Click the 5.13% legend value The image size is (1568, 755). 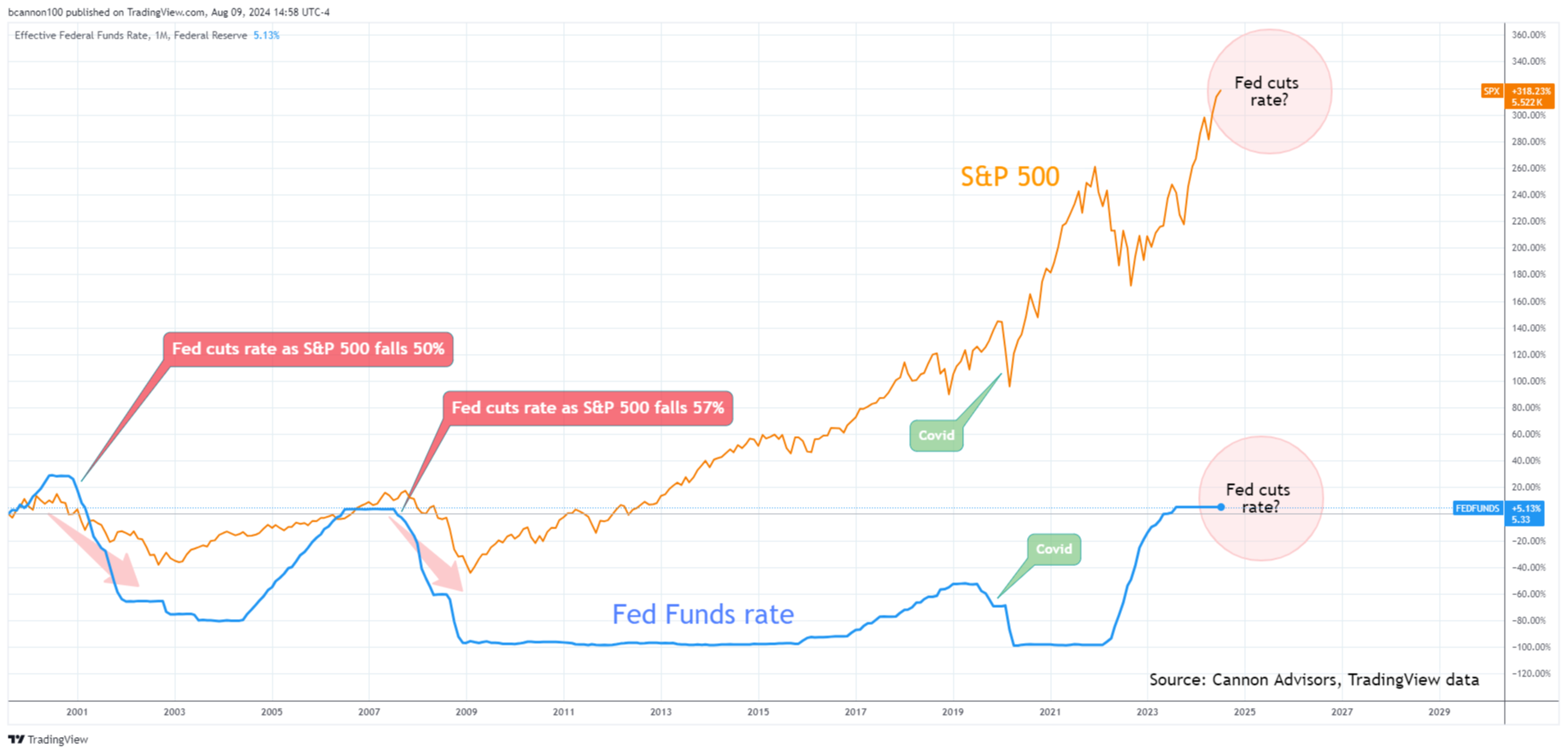(x=267, y=35)
